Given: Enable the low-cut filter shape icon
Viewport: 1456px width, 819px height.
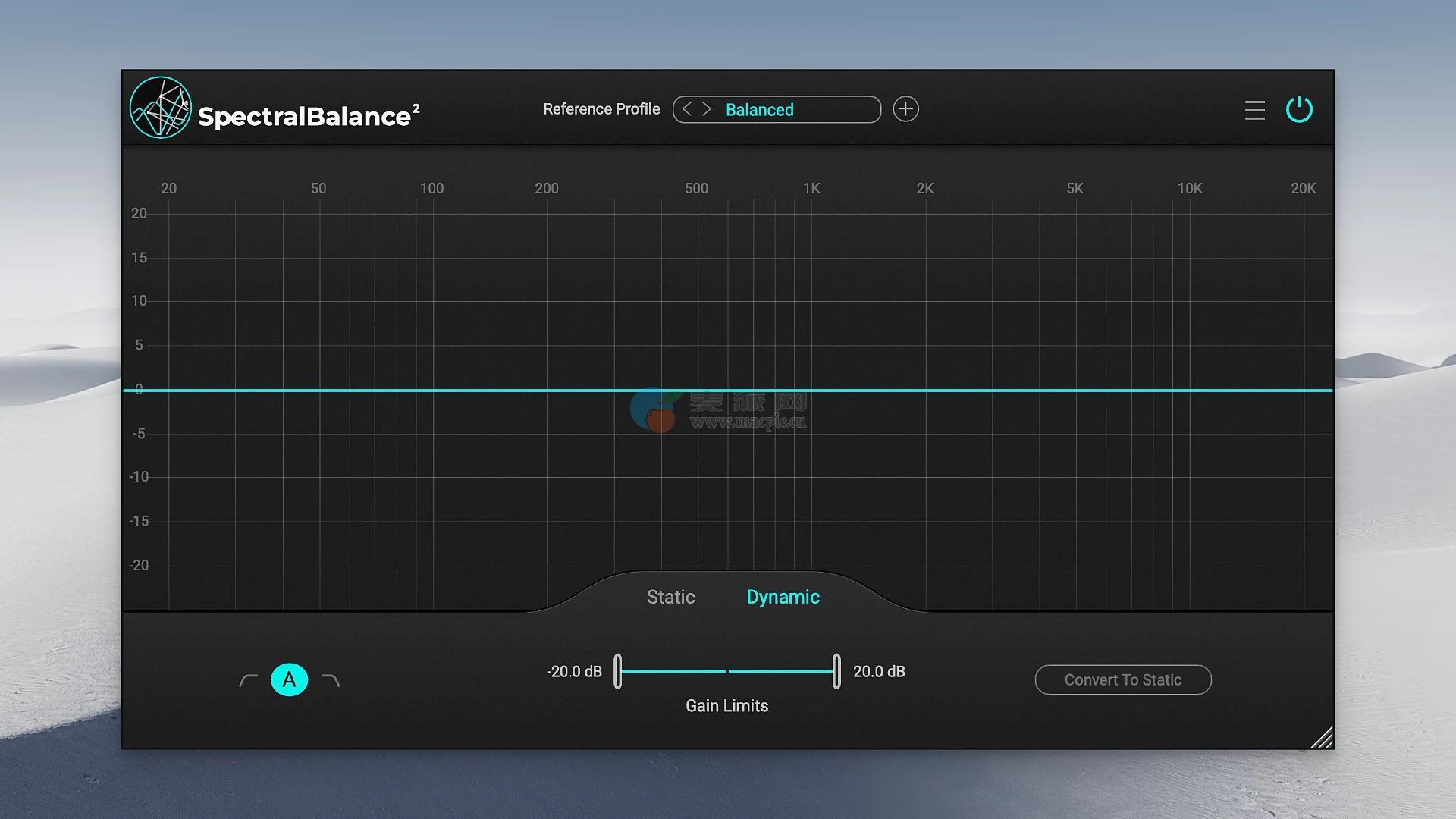Looking at the screenshot, I should click(x=249, y=680).
